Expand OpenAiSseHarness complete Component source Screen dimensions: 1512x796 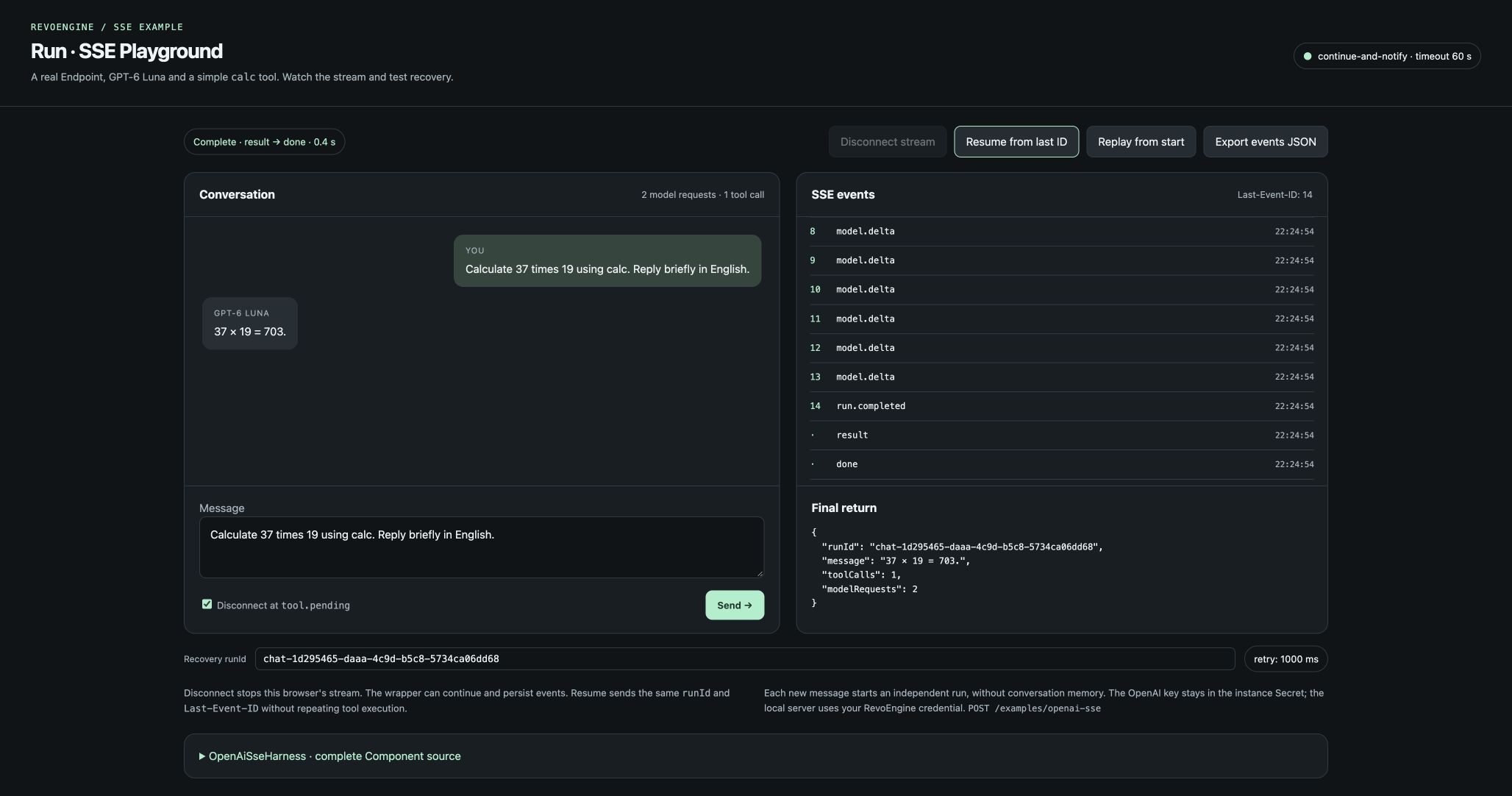pos(330,756)
